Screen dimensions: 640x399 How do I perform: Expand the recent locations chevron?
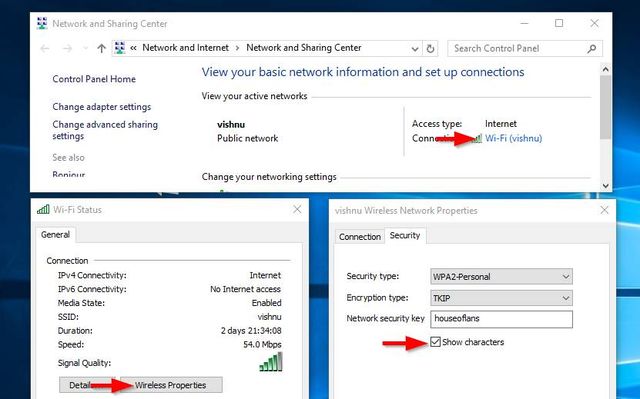(85, 49)
